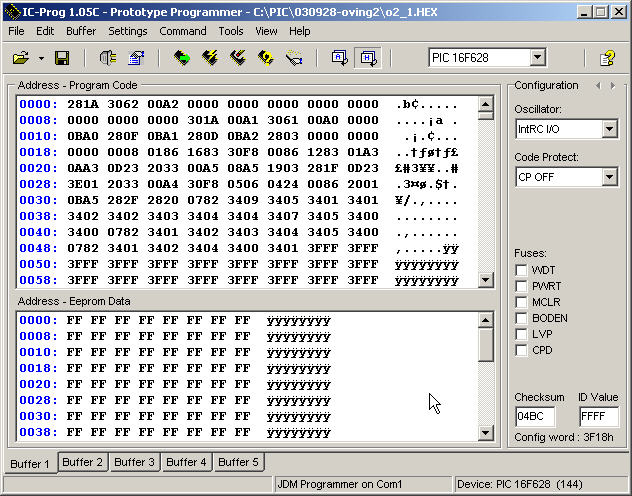The image size is (632, 496).
Task: Open the Code Protect CP OFF dropdown
Action: tap(610, 178)
